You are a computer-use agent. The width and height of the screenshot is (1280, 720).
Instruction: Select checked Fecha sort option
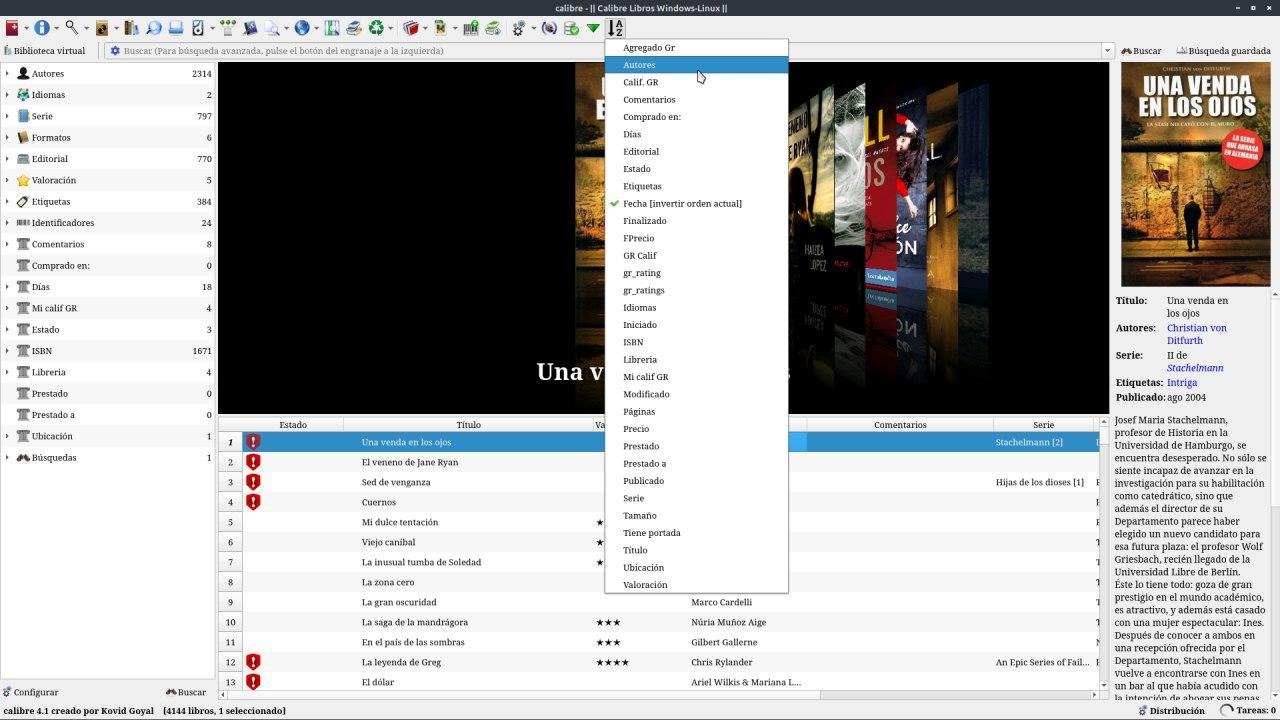pos(682,204)
